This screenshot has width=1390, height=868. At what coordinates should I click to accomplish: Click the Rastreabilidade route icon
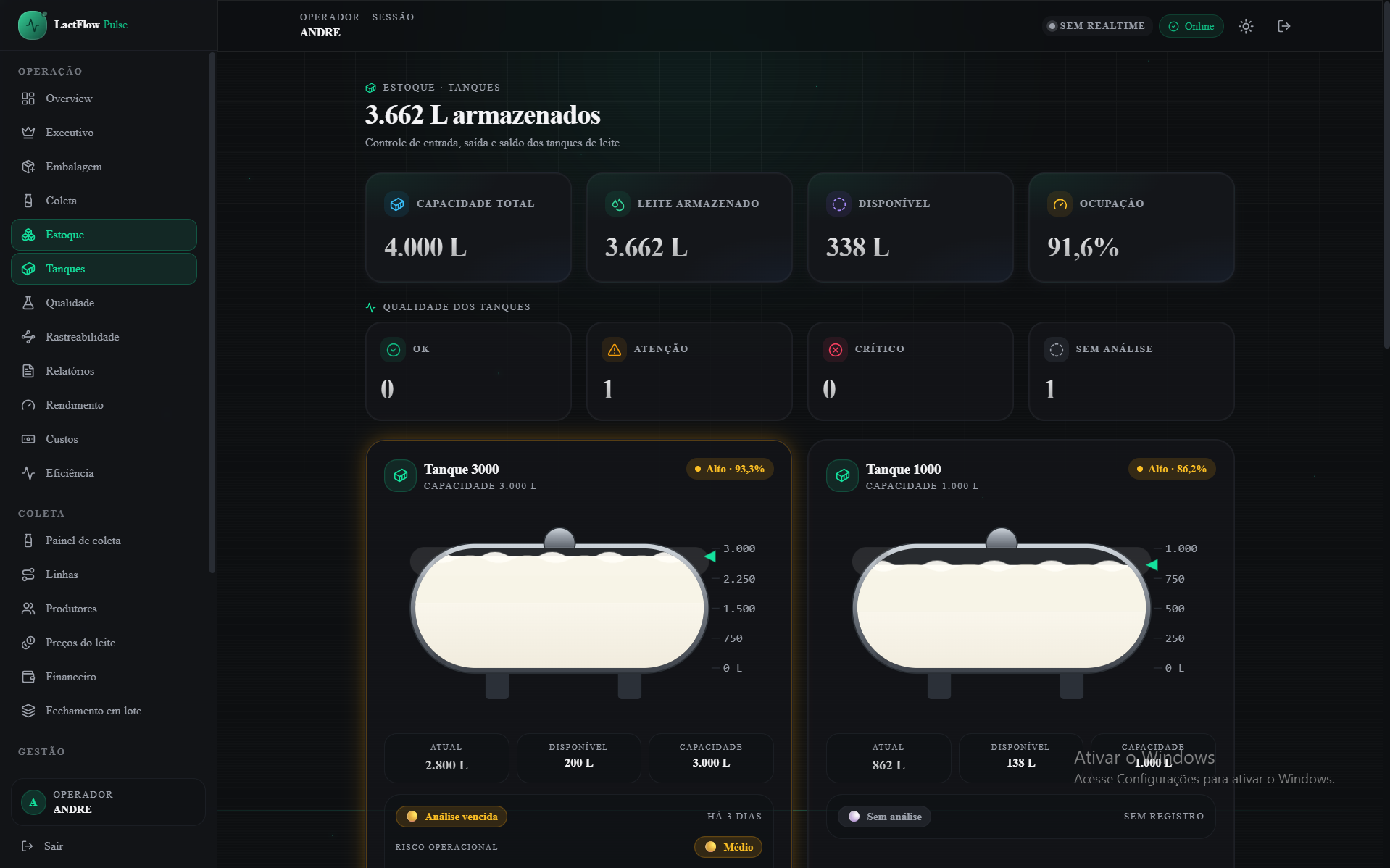[28, 337]
